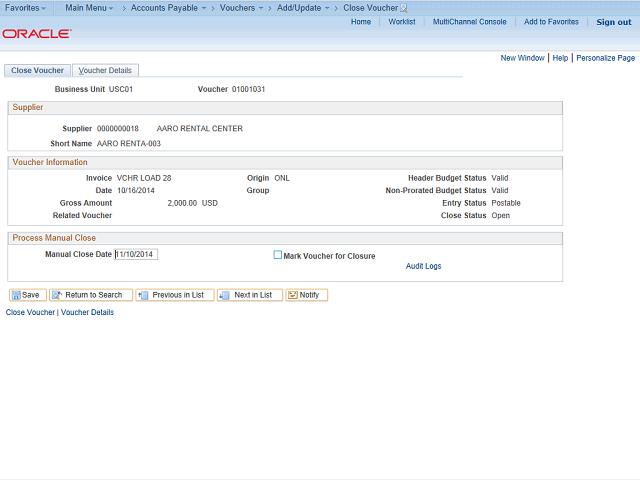The image size is (640, 480).
Task: Click gross amount 2,000.00
Action: click(182, 203)
